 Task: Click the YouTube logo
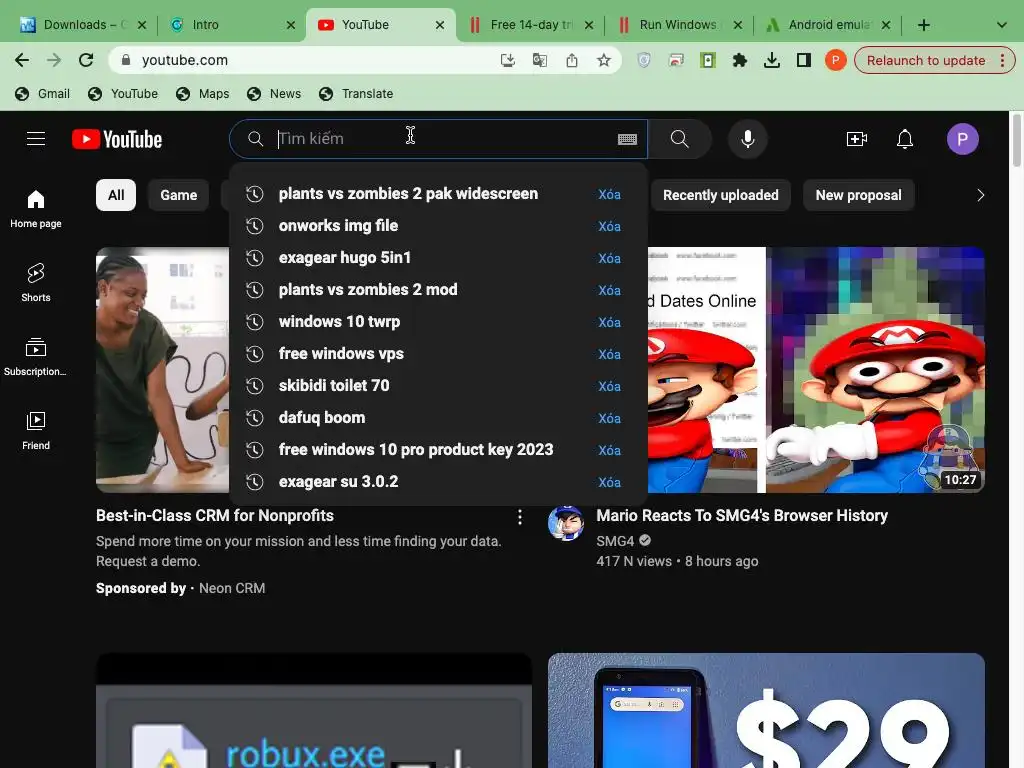pos(117,139)
